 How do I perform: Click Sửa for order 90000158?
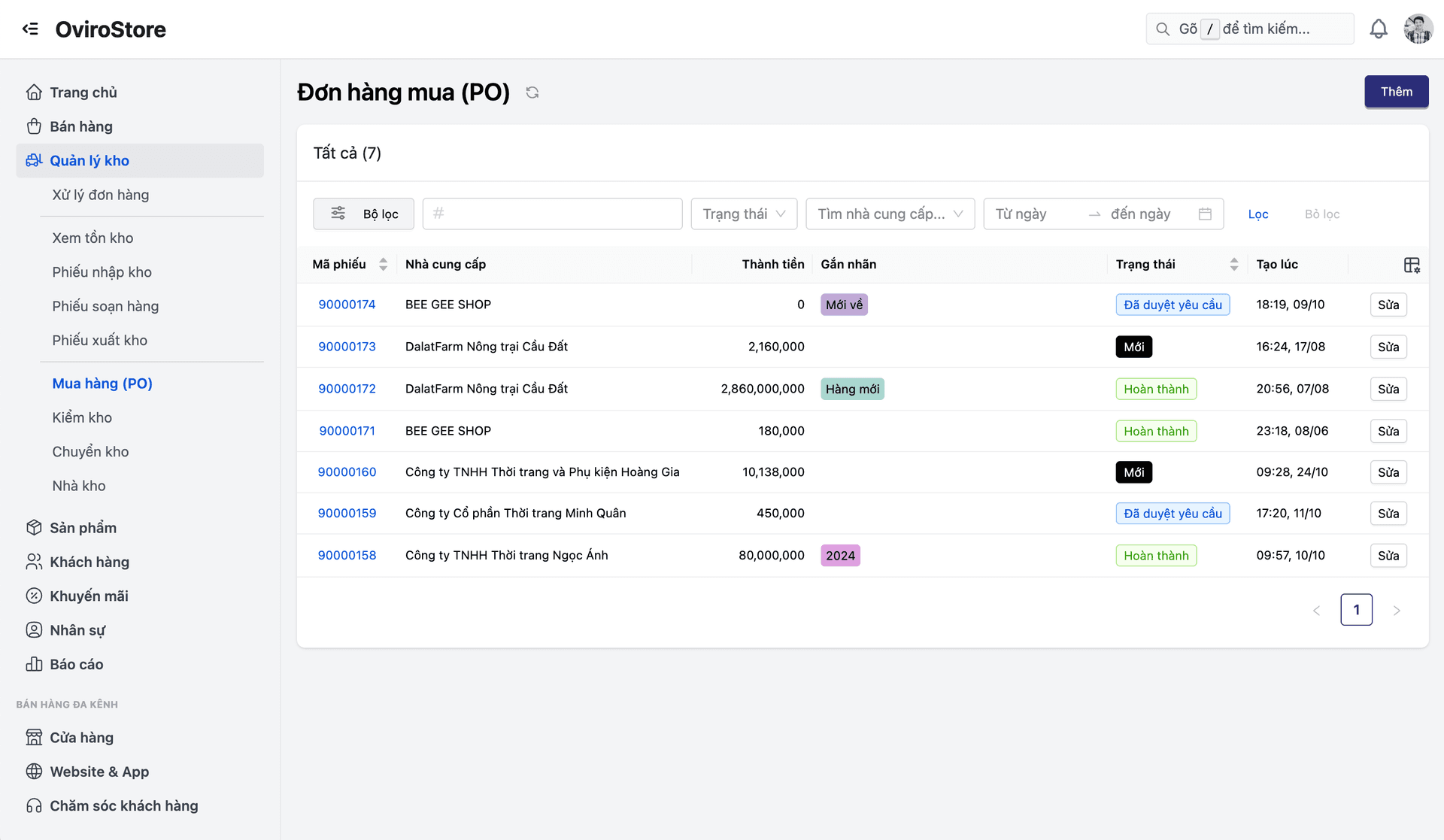pyautogui.click(x=1388, y=556)
